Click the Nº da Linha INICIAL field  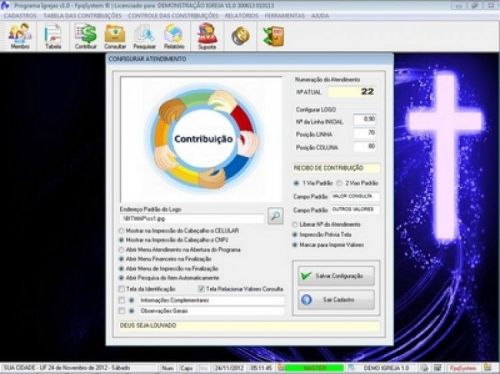tap(365, 119)
